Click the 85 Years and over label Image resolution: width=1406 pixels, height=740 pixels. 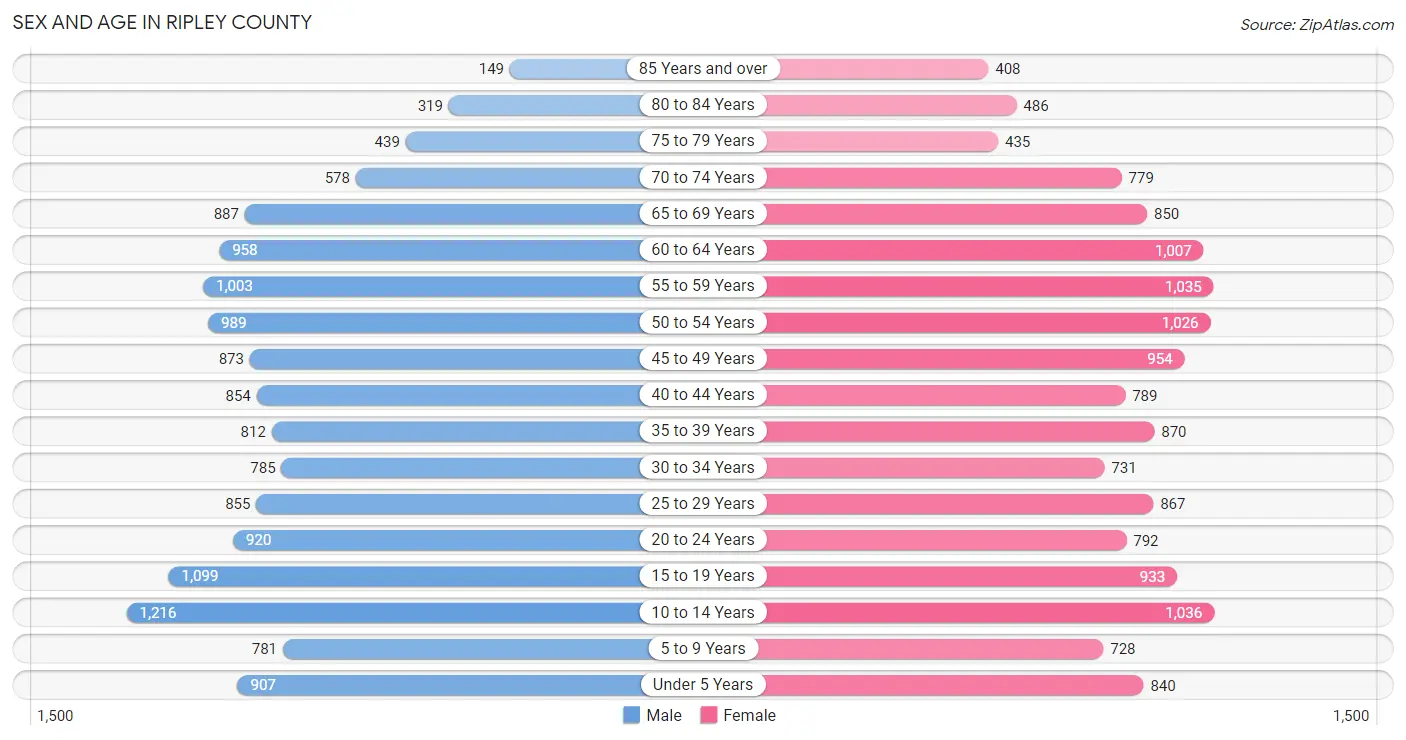(703, 68)
